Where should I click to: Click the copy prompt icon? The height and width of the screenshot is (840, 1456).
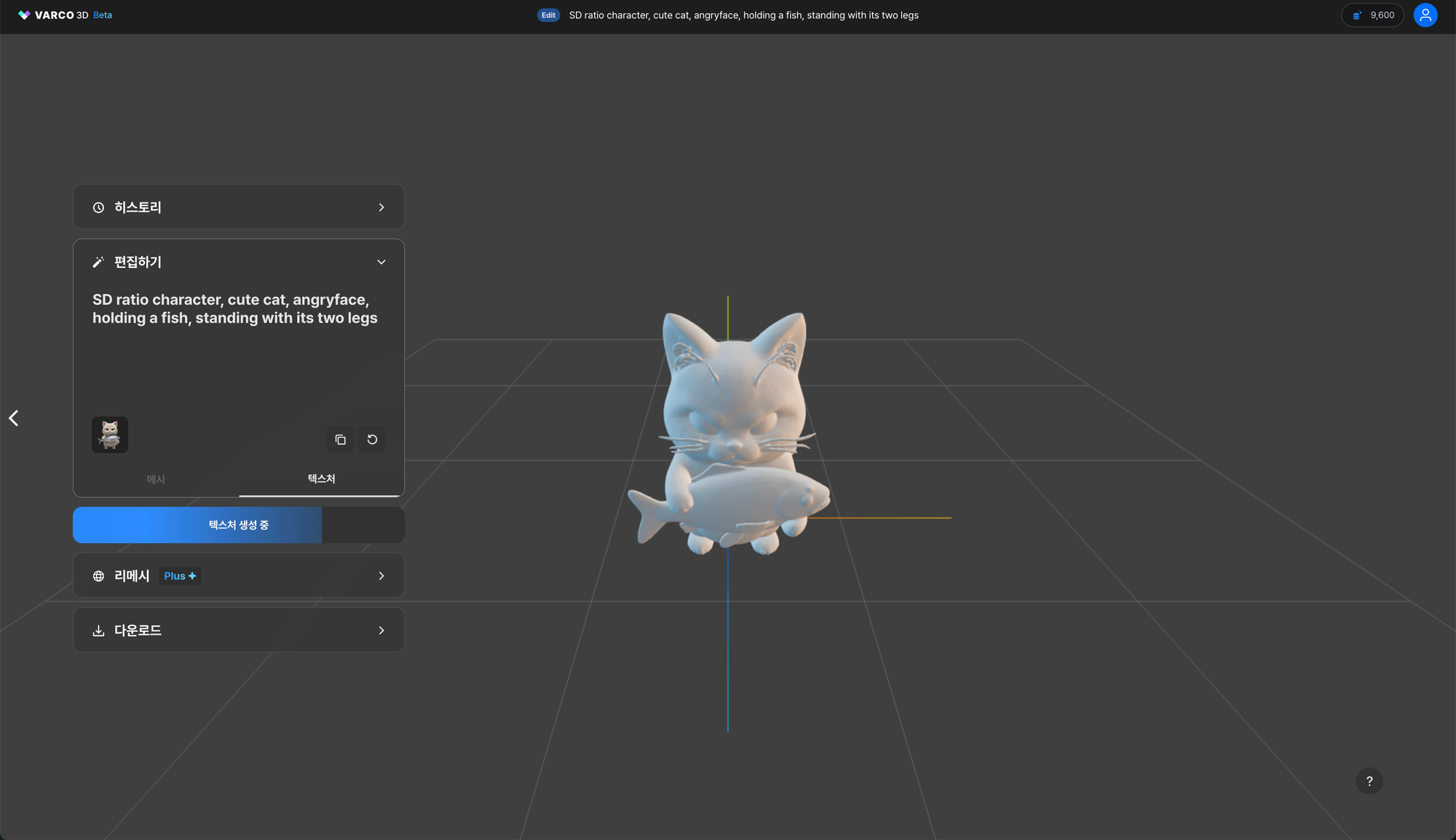340,440
